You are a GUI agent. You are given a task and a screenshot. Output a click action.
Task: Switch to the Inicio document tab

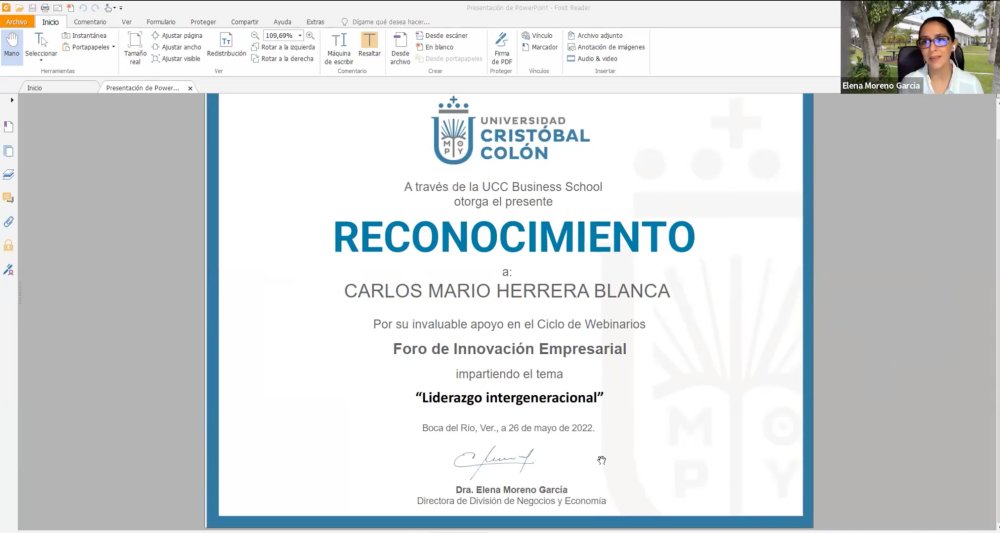(59, 88)
